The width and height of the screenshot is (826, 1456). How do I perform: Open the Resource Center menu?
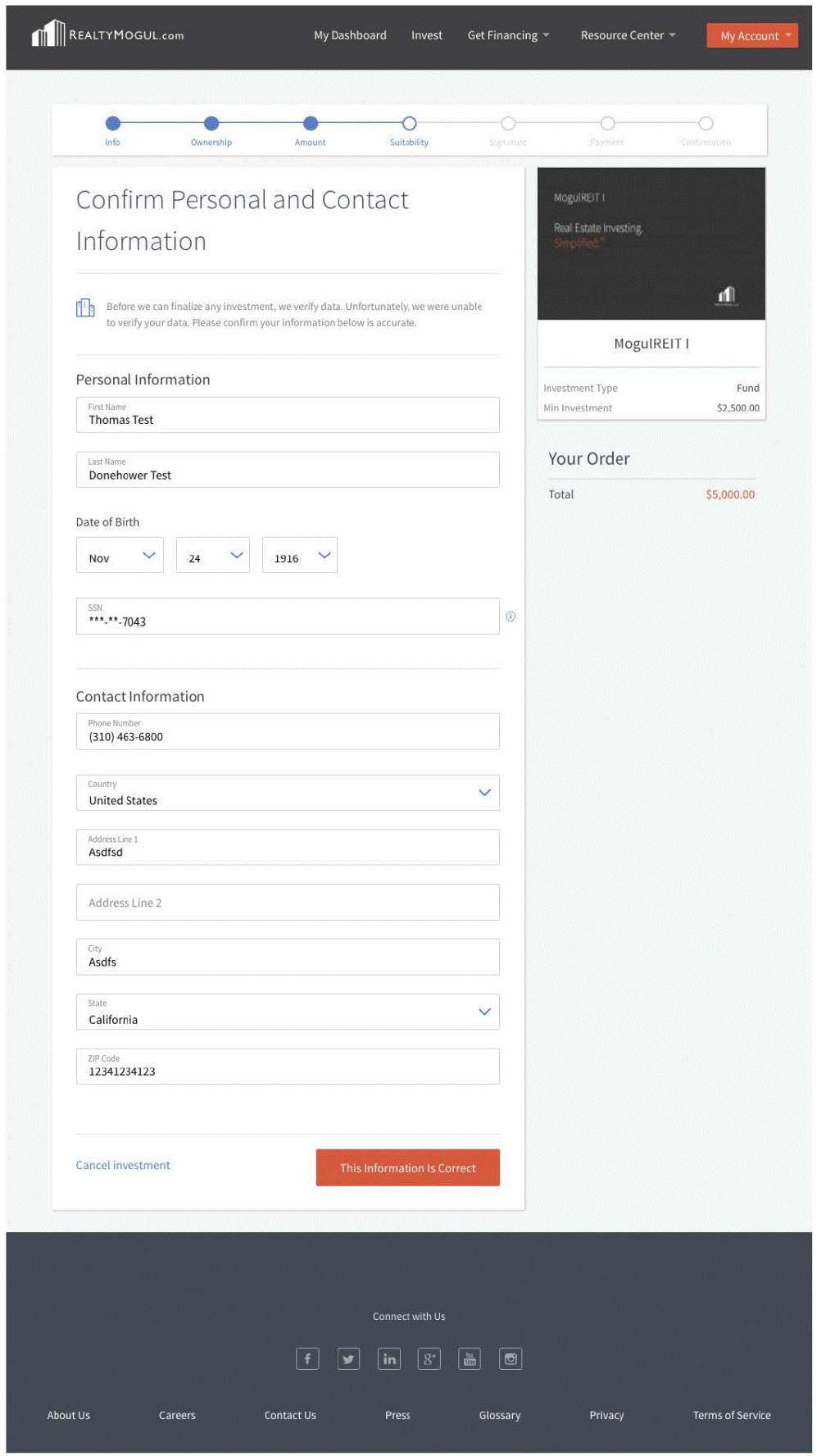coord(628,35)
